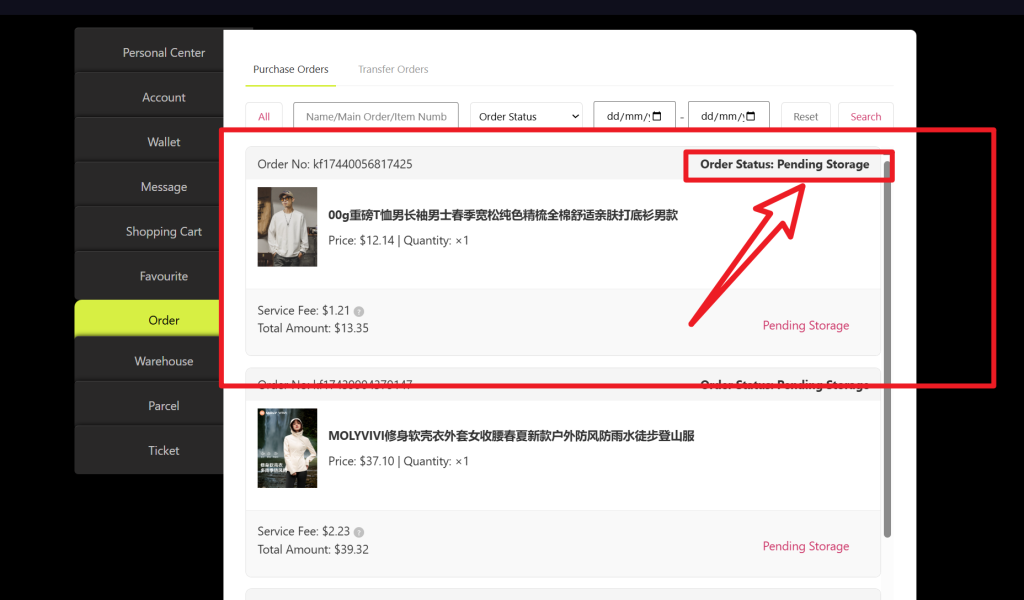This screenshot has height=600, width=1024.
Task: Open the end date calendar picker icon
Action: pyautogui.click(x=751, y=116)
